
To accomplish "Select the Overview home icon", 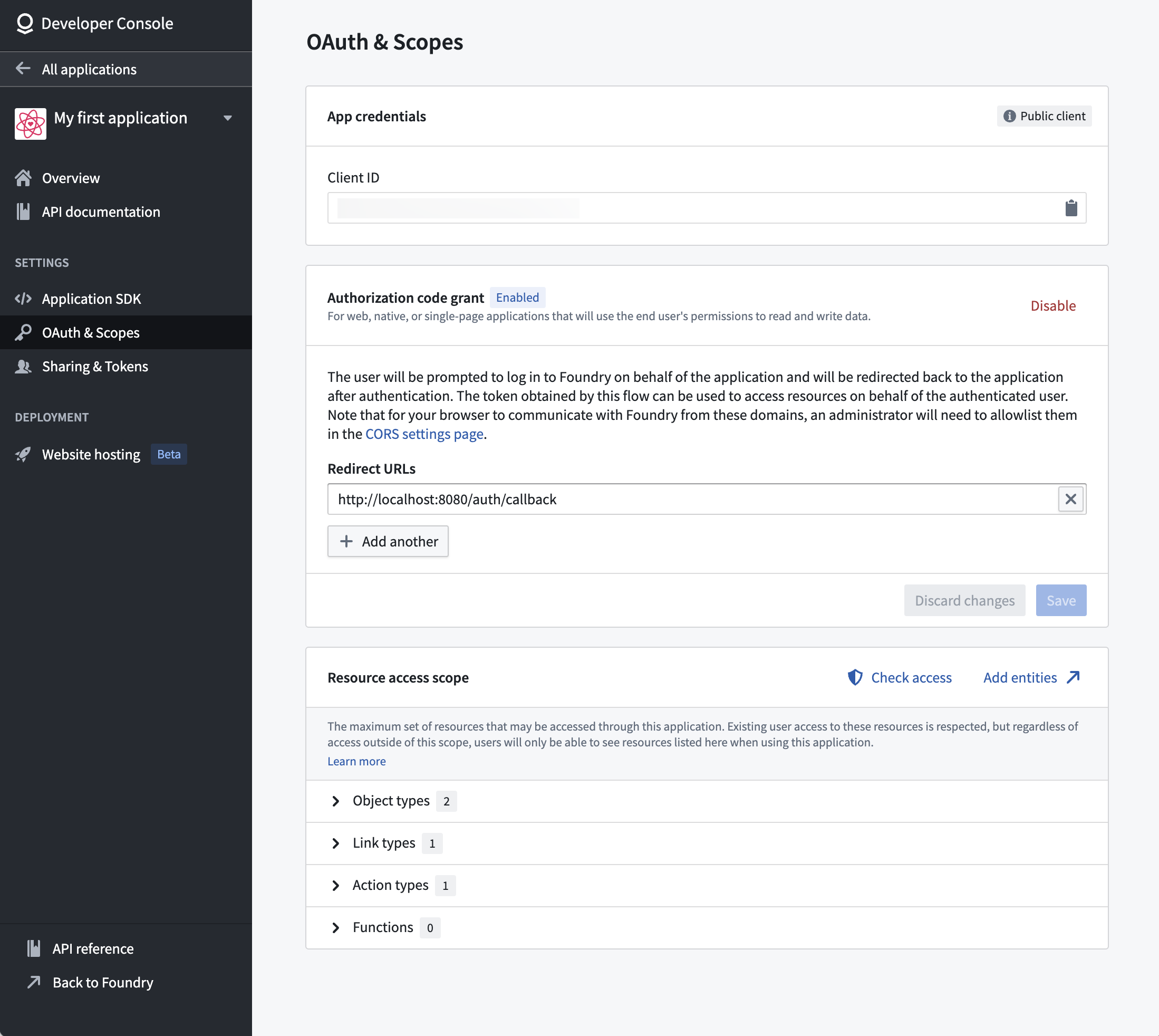I will click(23, 177).
